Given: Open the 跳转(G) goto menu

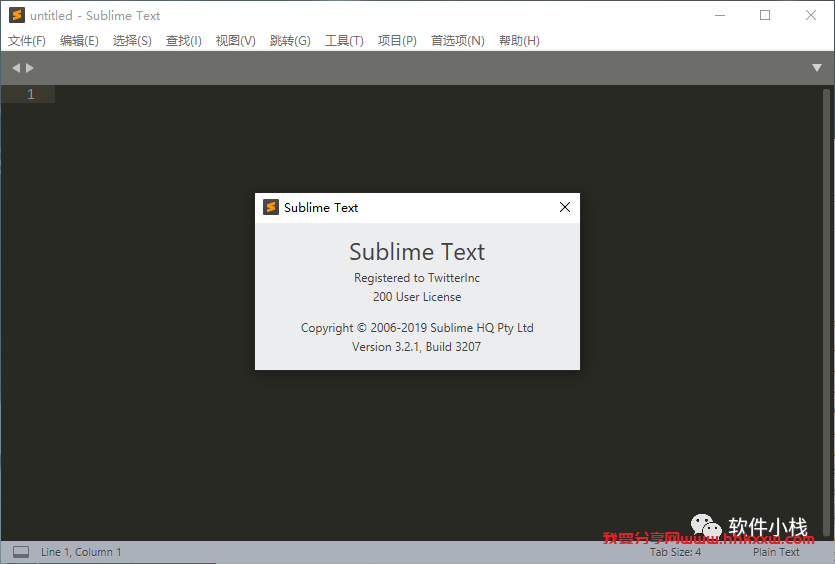Looking at the screenshot, I should tap(290, 40).
